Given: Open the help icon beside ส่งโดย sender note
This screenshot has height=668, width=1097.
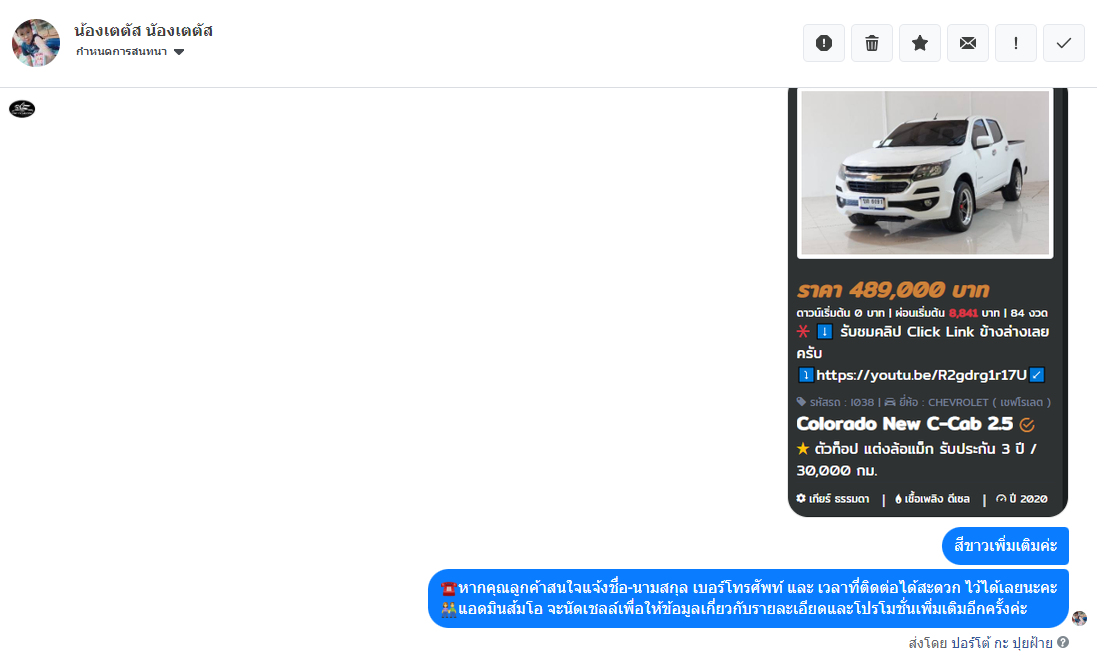Looking at the screenshot, I should pyautogui.click(x=1063, y=642).
